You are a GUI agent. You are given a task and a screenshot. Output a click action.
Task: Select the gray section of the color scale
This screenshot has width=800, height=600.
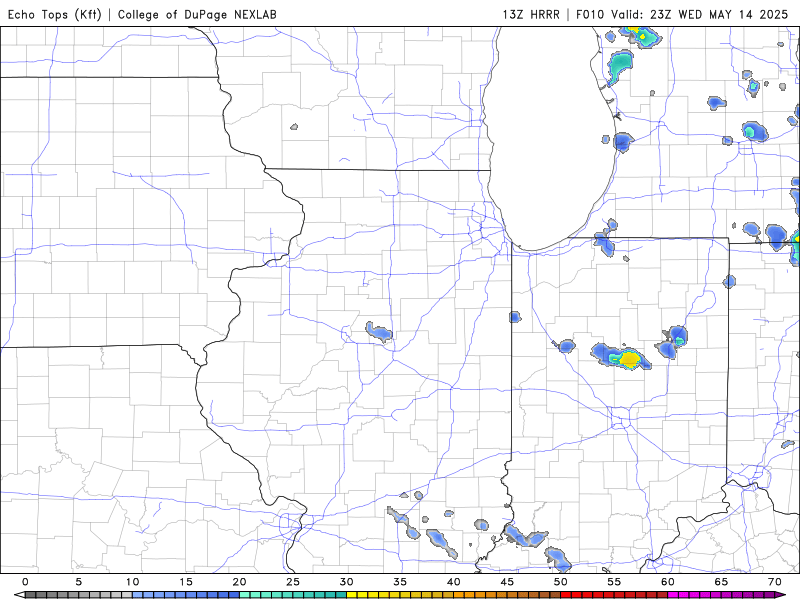[79, 595]
